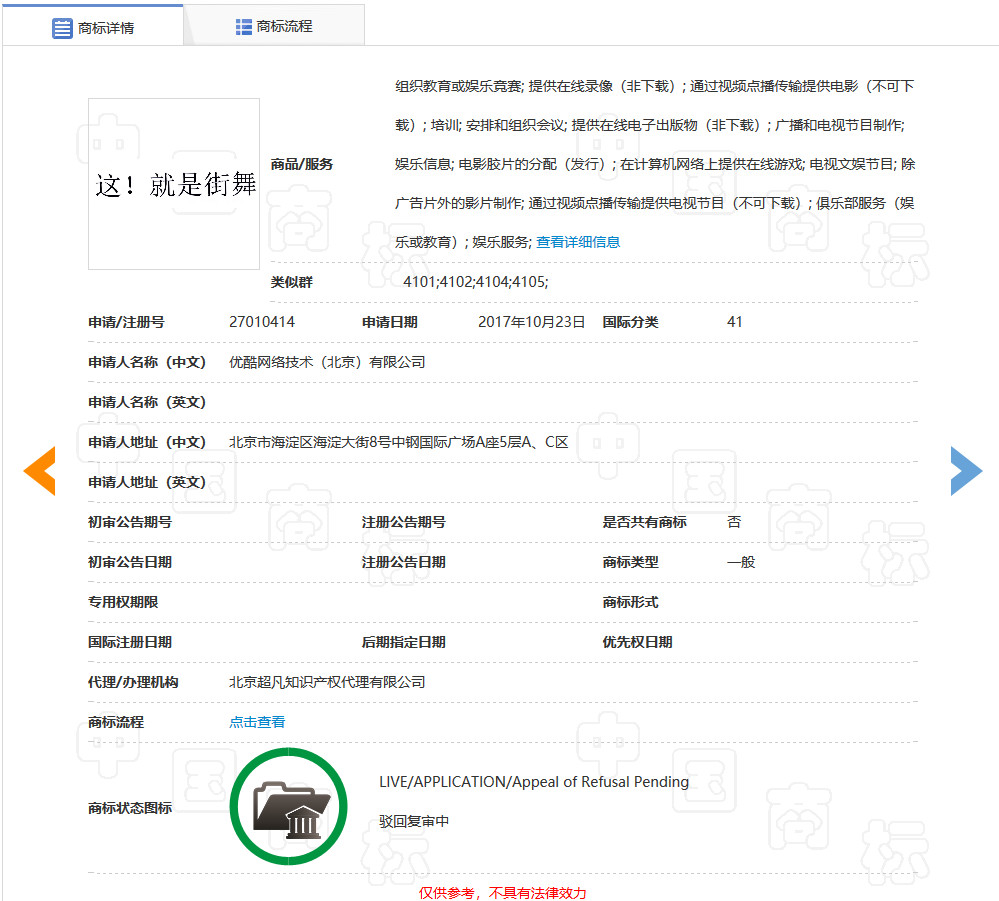Click the 后期指定日期 label
999x901 pixels.
(x=404, y=642)
